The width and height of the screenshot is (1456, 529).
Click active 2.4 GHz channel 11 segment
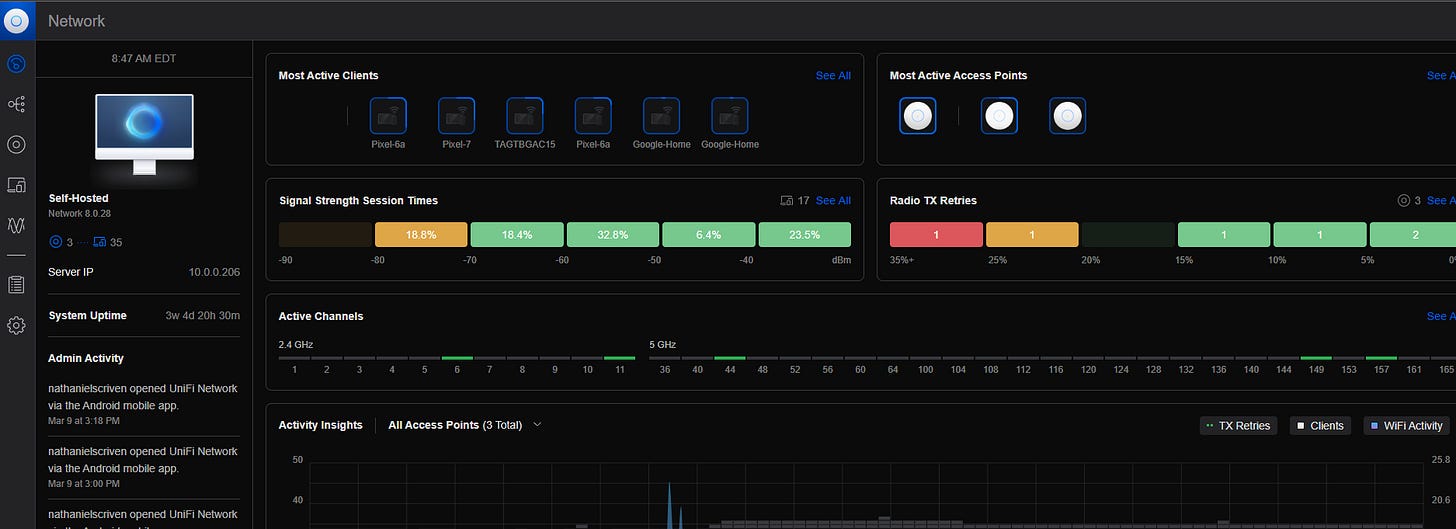[x=619, y=358]
